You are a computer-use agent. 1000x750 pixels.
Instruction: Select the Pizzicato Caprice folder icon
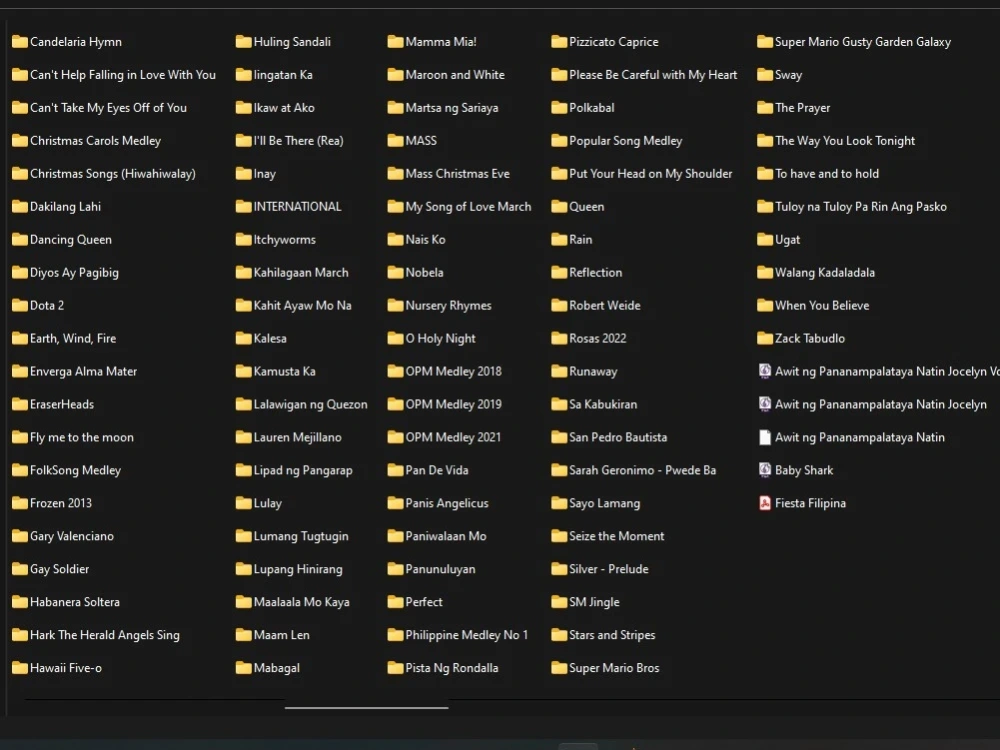pyautogui.click(x=559, y=41)
